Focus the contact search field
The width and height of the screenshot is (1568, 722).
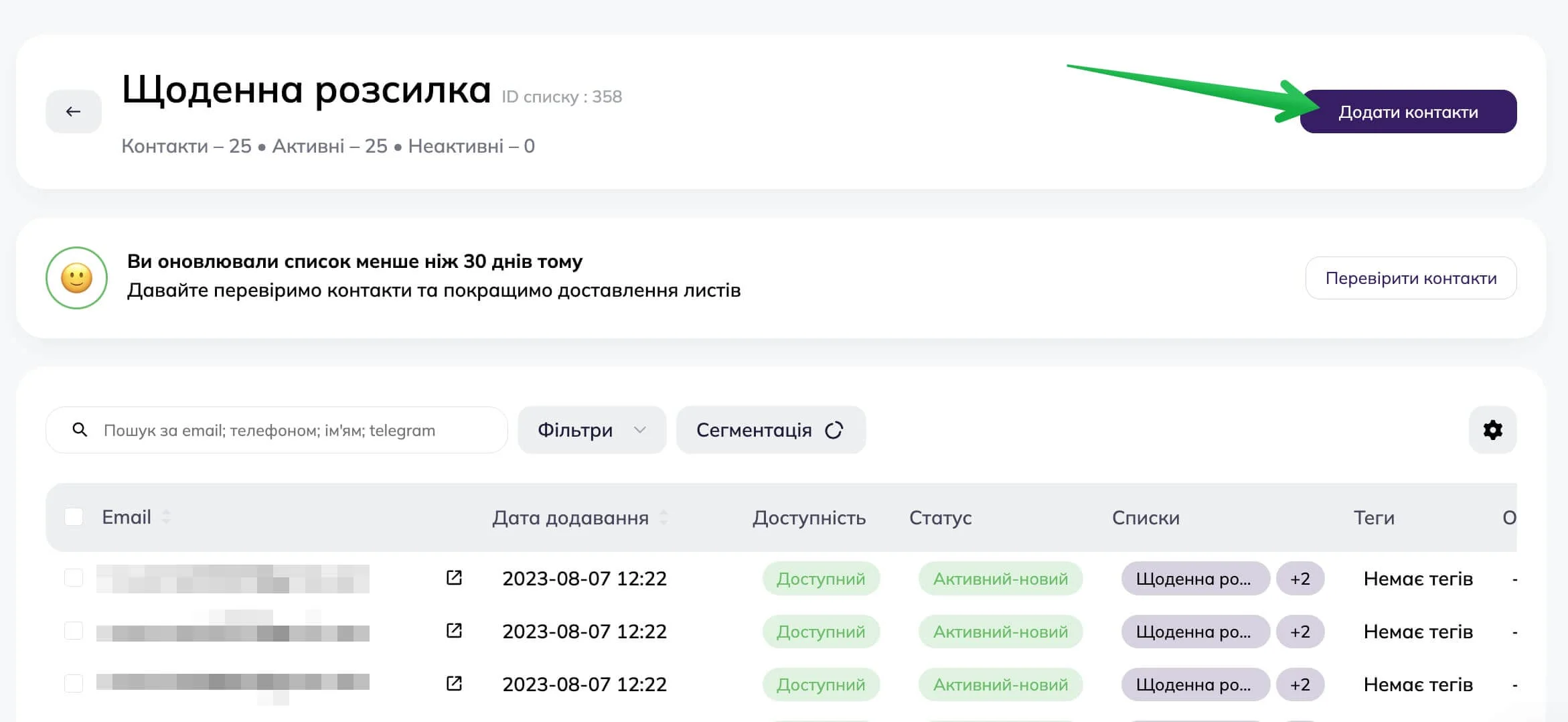[x=277, y=430]
